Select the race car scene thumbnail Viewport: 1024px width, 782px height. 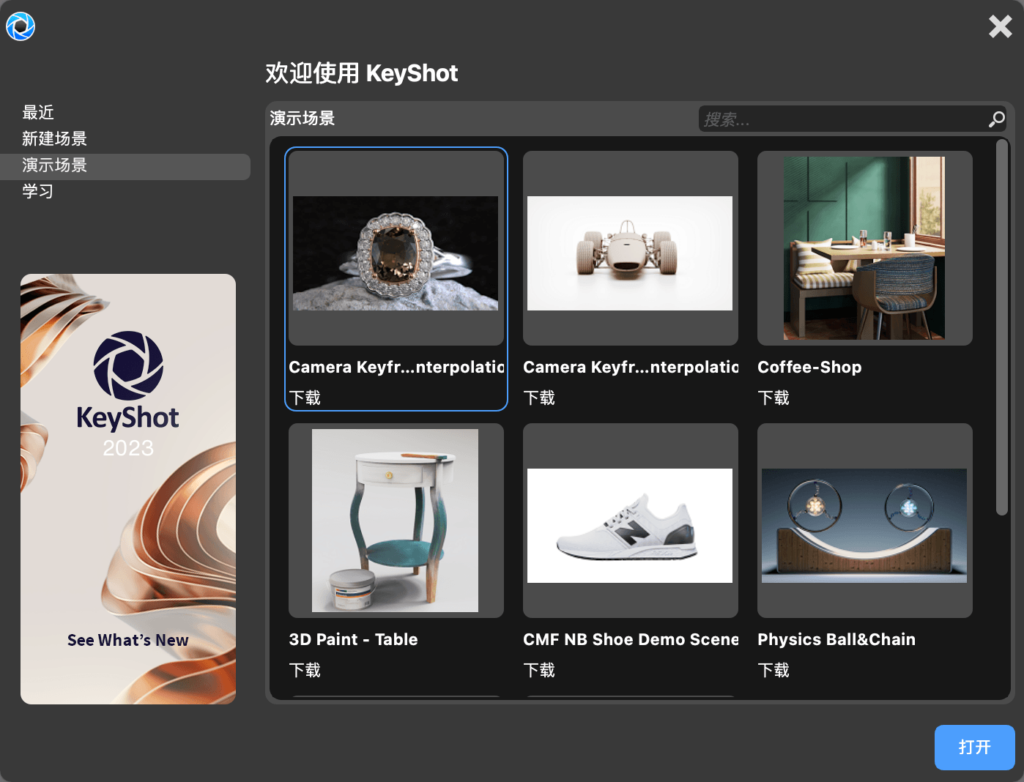630,248
